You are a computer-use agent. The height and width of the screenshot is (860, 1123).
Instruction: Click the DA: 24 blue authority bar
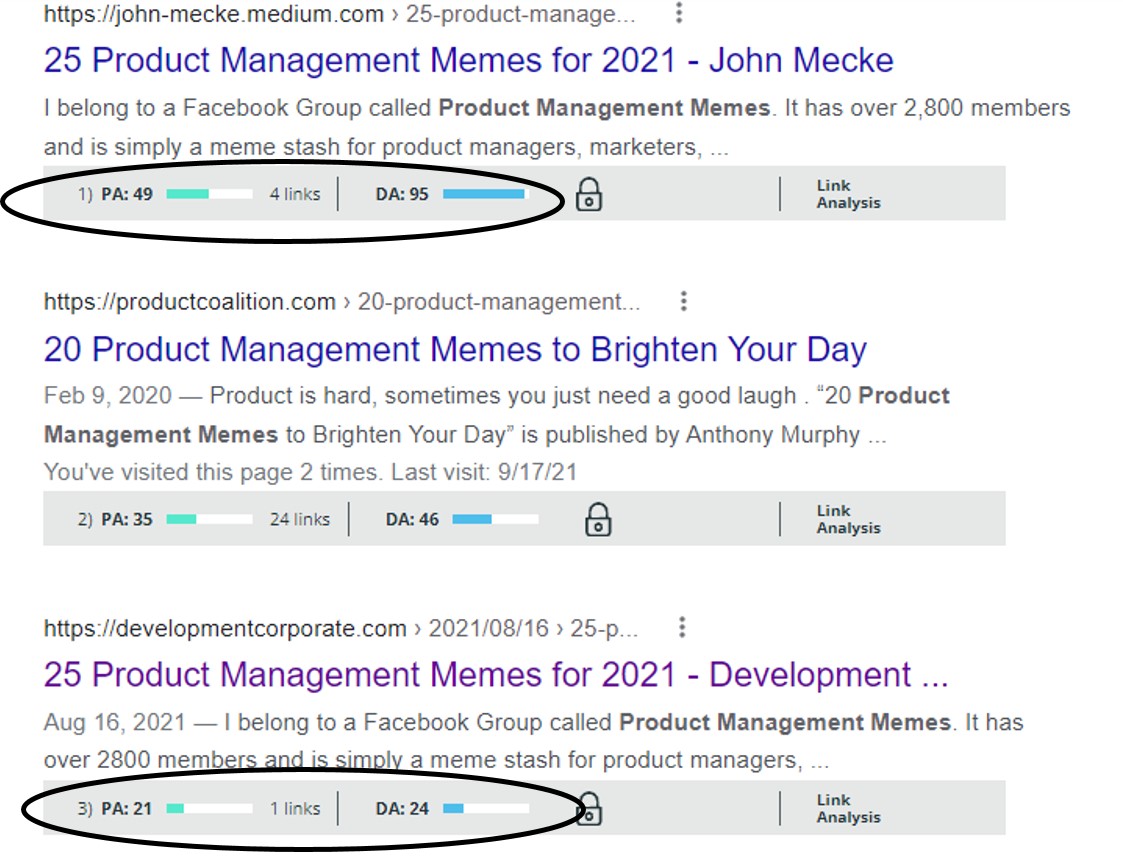[x=486, y=808]
